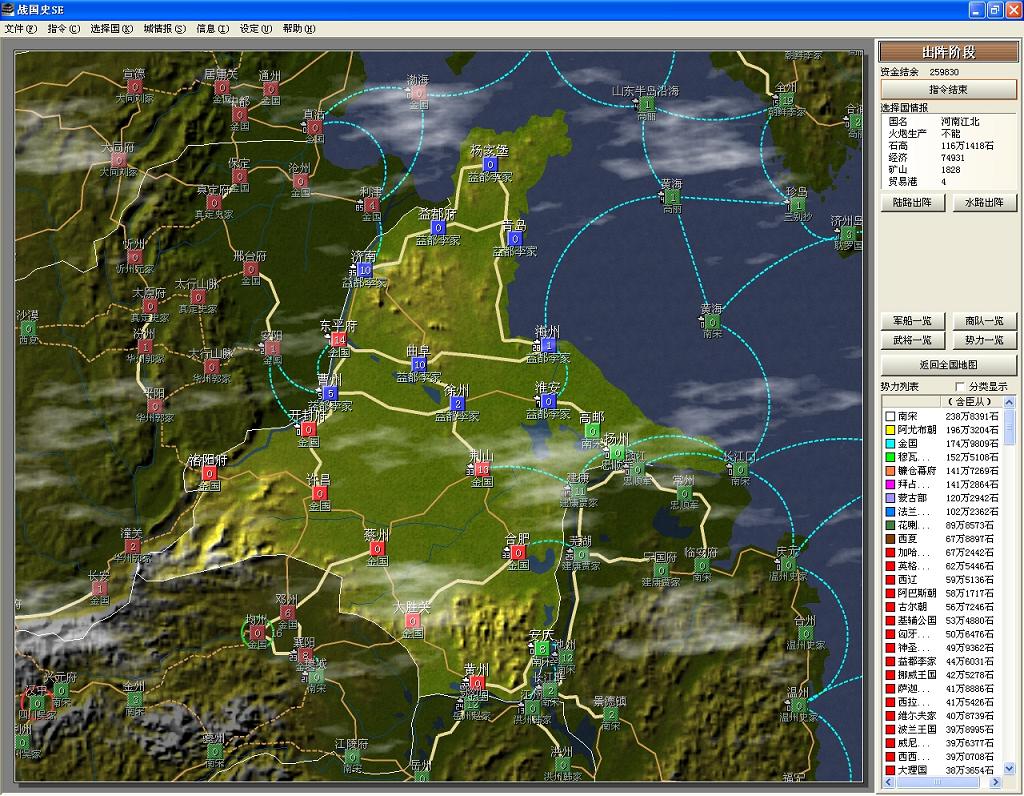Select the 沙漠 green city marker
This screenshot has height=796, width=1024.
coord(28,328)
